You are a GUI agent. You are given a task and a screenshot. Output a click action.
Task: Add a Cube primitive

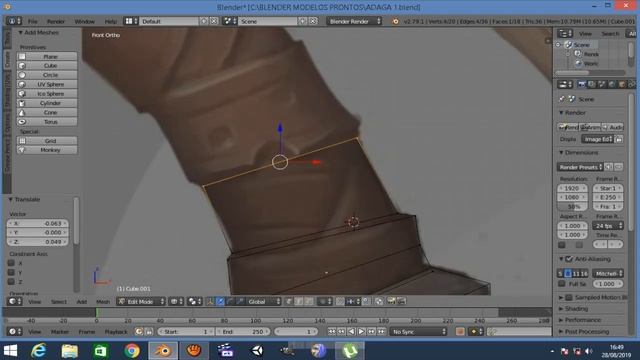pyautogui.click(x=47, y=65)
